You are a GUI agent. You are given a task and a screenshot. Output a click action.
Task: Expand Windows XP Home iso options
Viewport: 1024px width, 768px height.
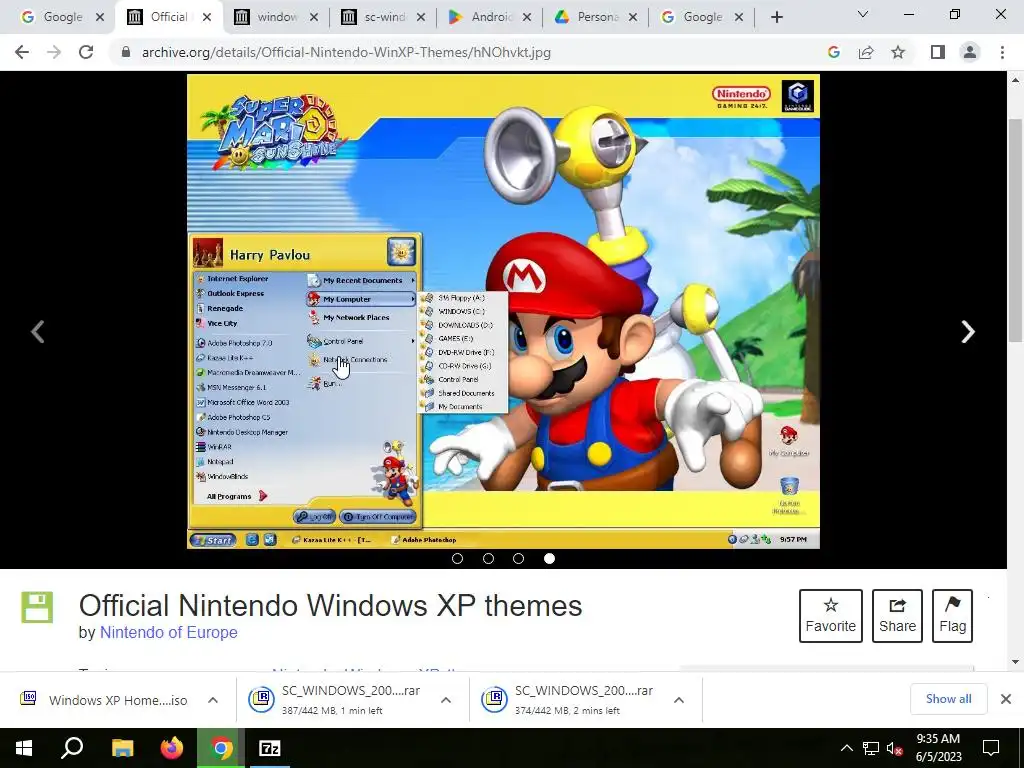click(x=213, y=700)
